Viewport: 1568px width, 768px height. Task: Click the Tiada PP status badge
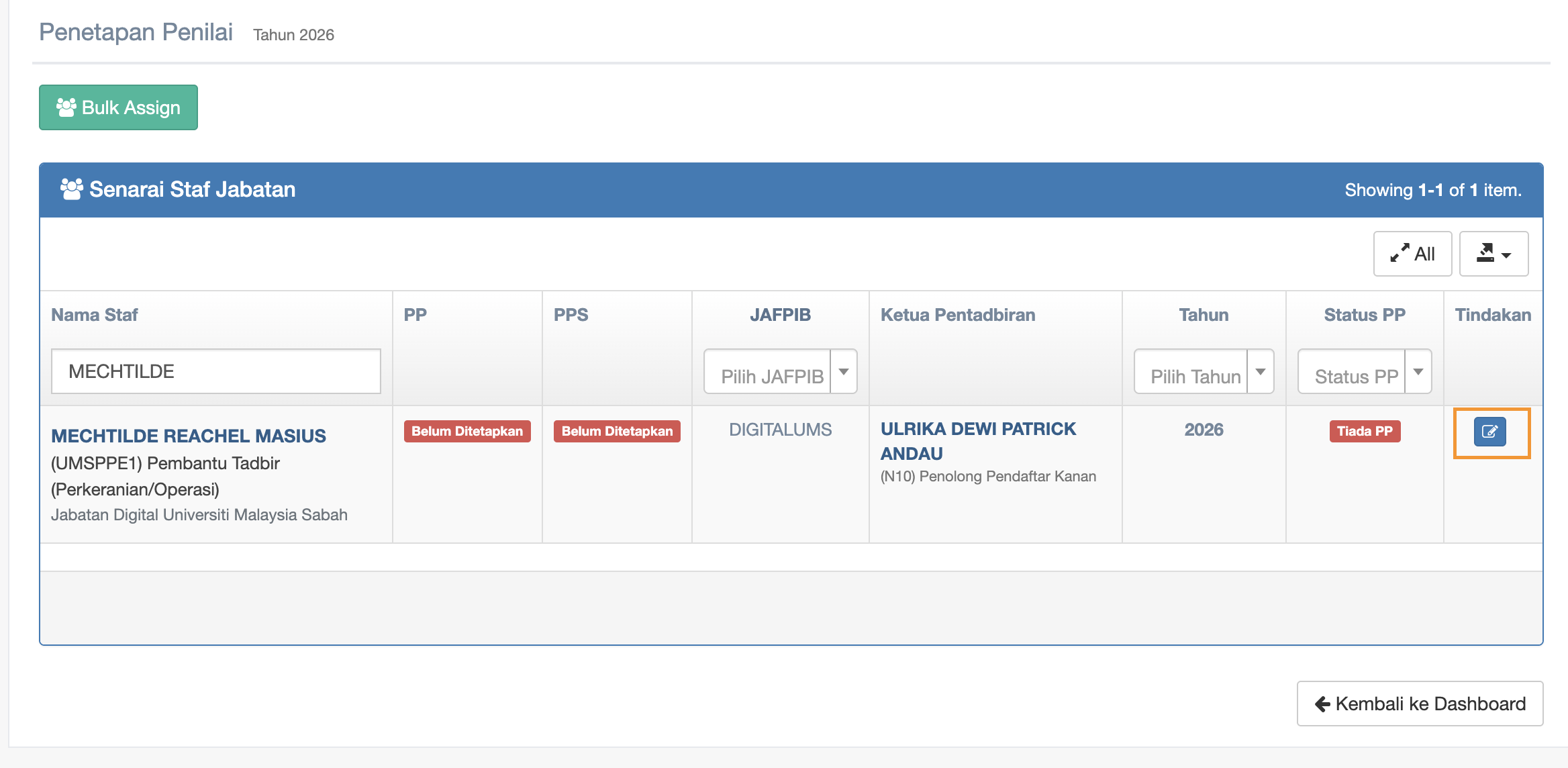tap(1364, 431)
